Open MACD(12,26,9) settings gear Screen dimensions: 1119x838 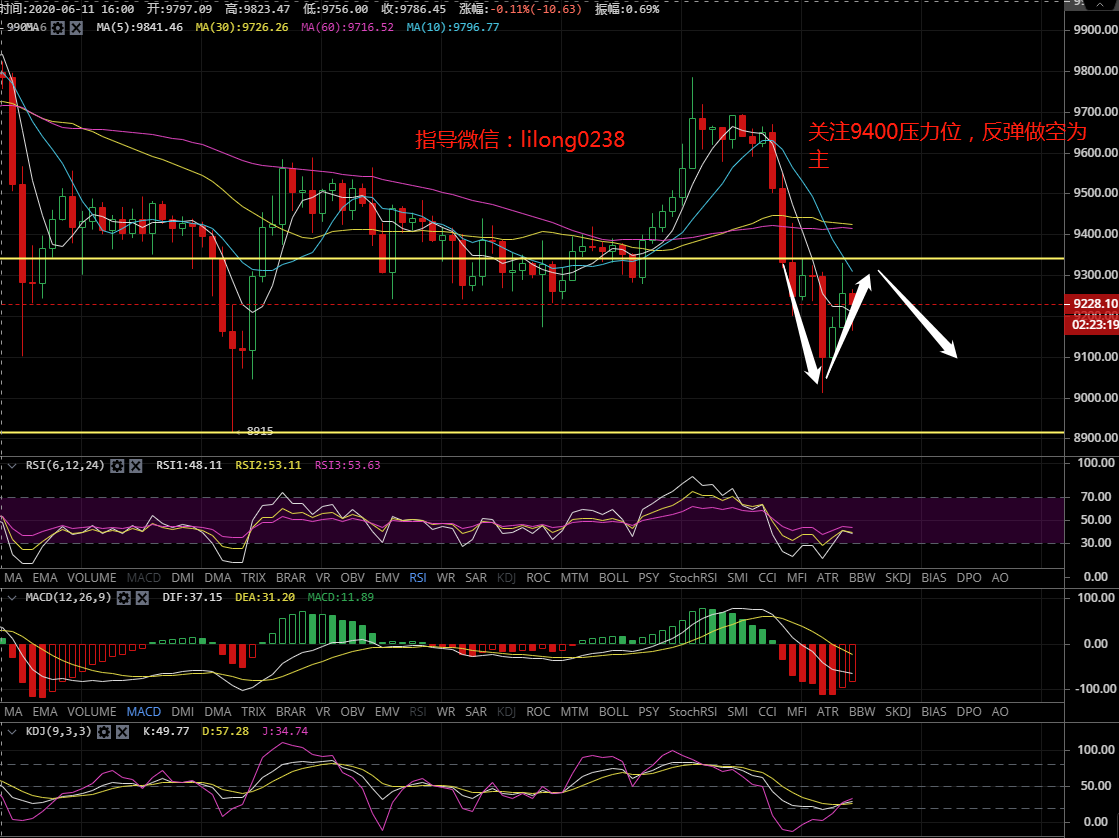click(x=123, y=597)
